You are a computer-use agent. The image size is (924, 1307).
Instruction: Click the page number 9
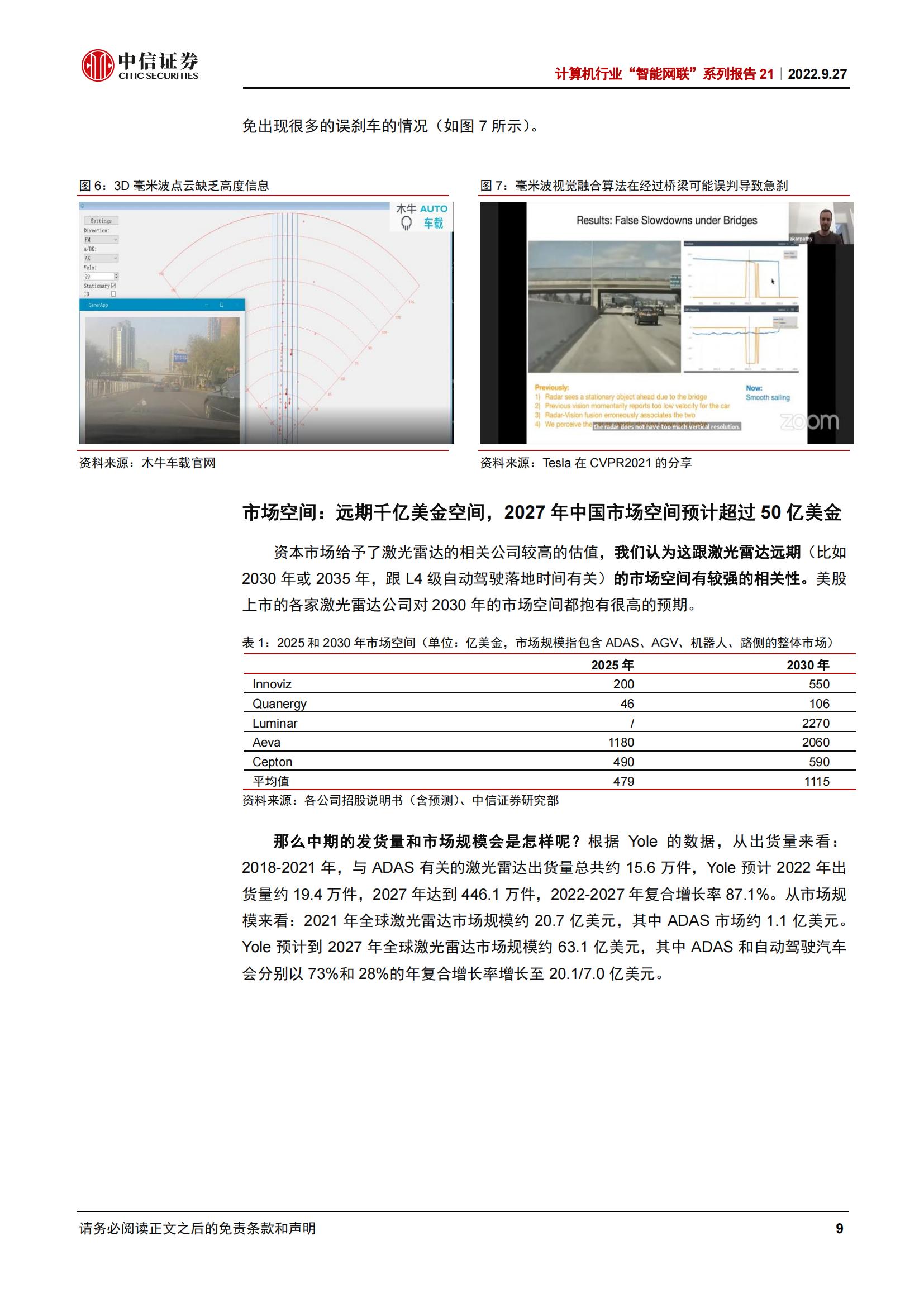click(840, 1228)
